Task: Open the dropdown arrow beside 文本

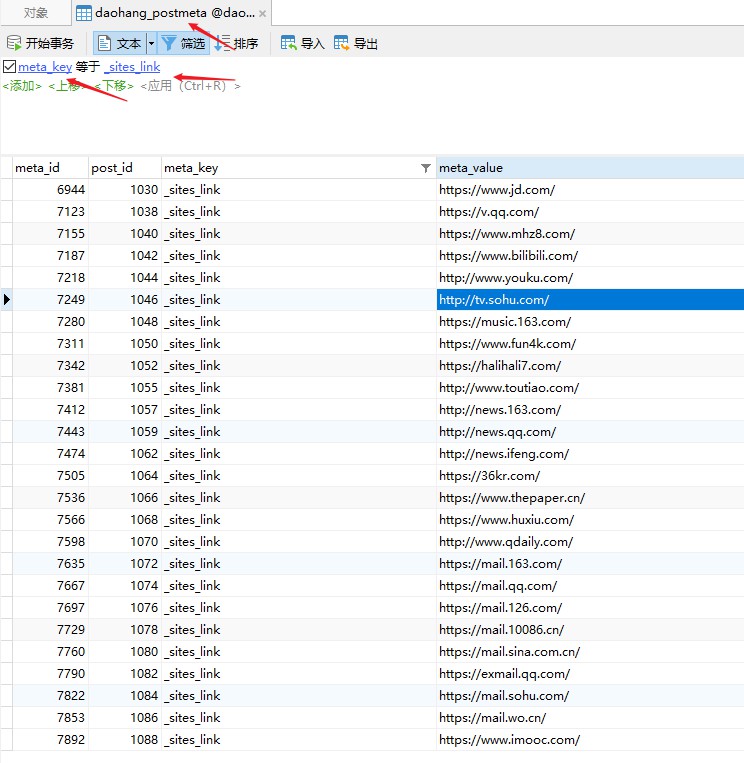Action: pyautogui.click(x=151, y=43)
